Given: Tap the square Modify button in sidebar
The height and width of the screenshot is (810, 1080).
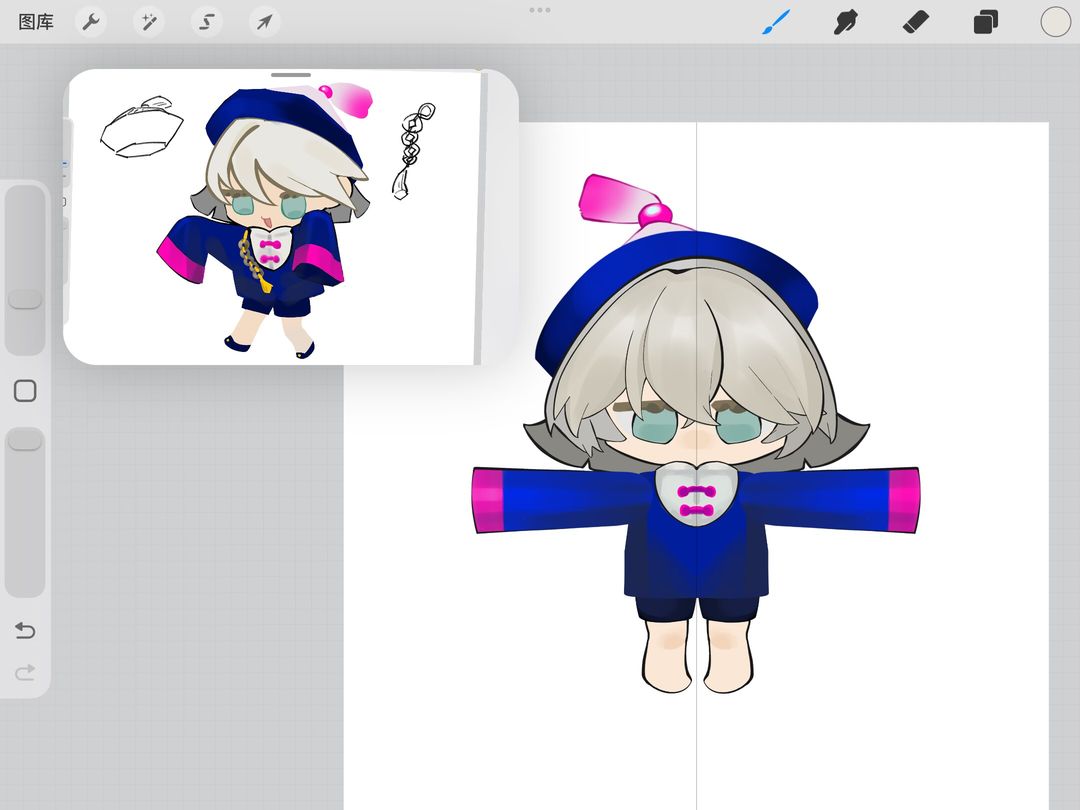Looking at the screenshot, I should (x=25, y=391).
